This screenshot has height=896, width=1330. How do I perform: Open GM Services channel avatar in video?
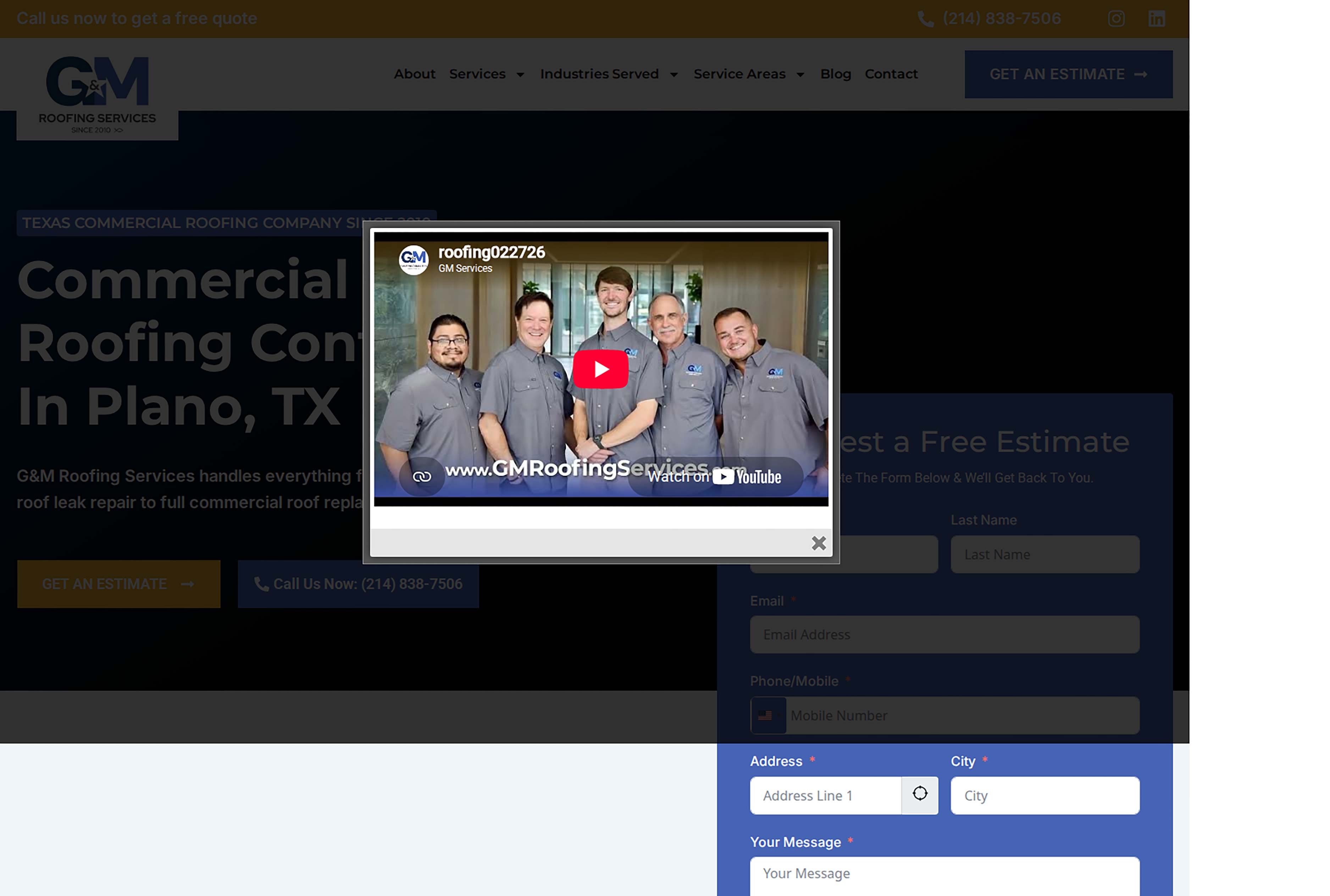413,260
